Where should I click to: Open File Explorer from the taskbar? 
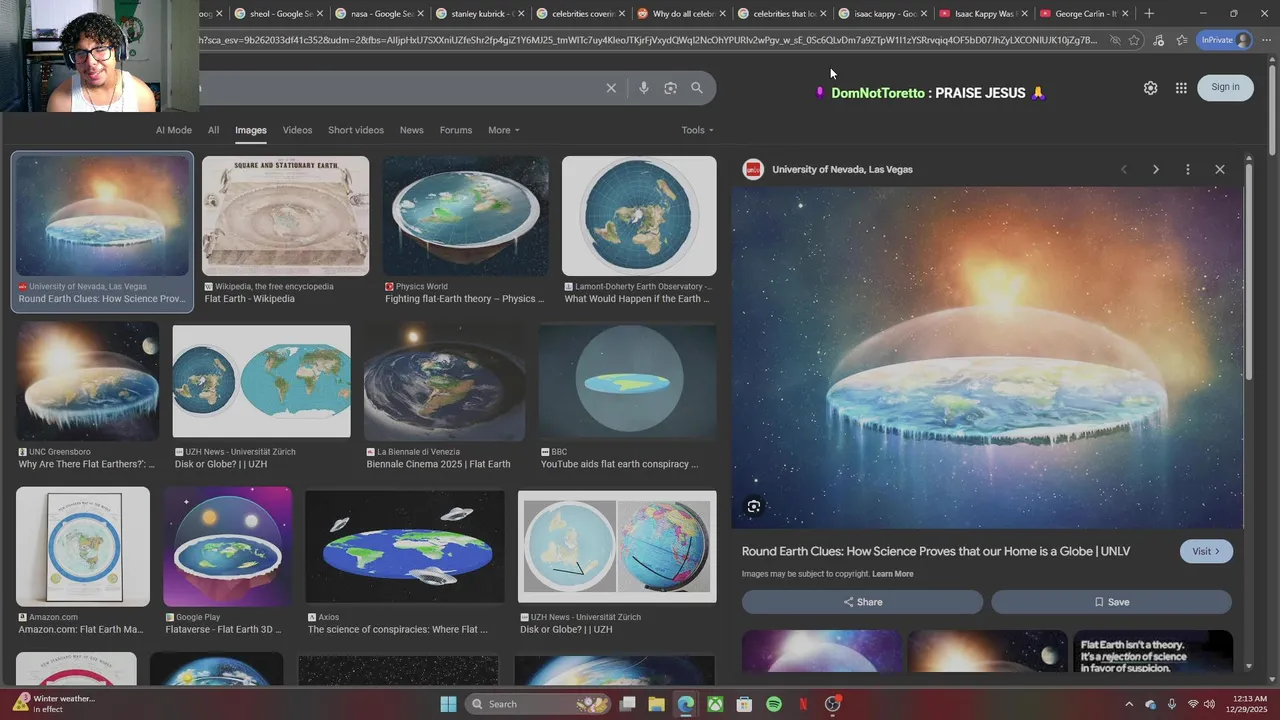coord(656,704)
